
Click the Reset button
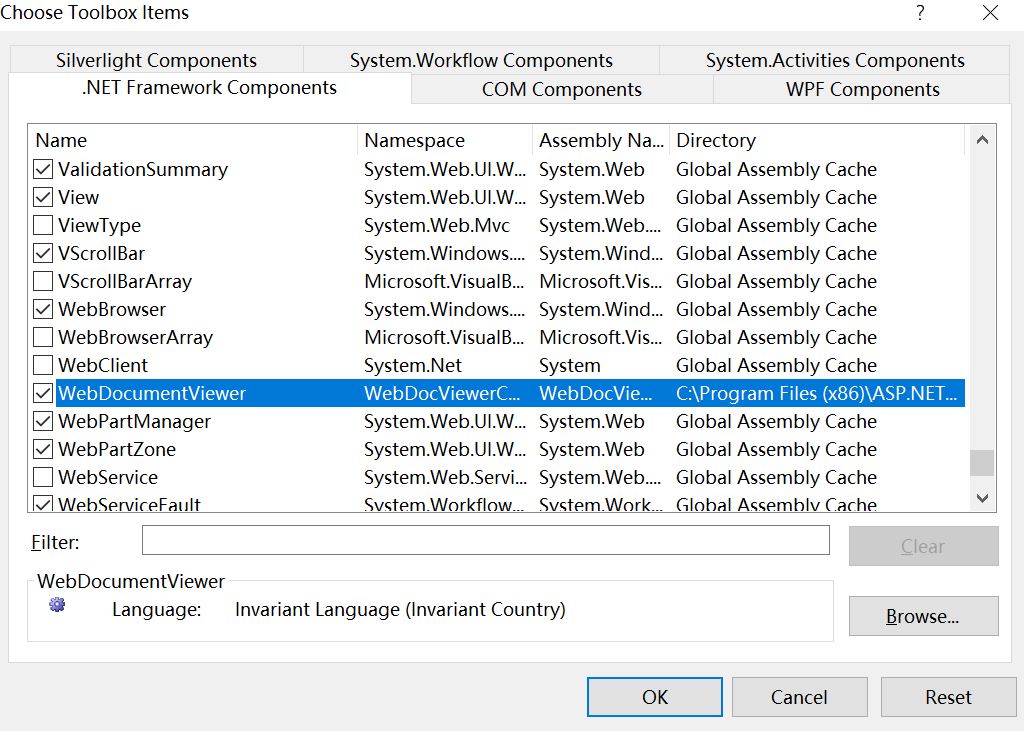948,697
